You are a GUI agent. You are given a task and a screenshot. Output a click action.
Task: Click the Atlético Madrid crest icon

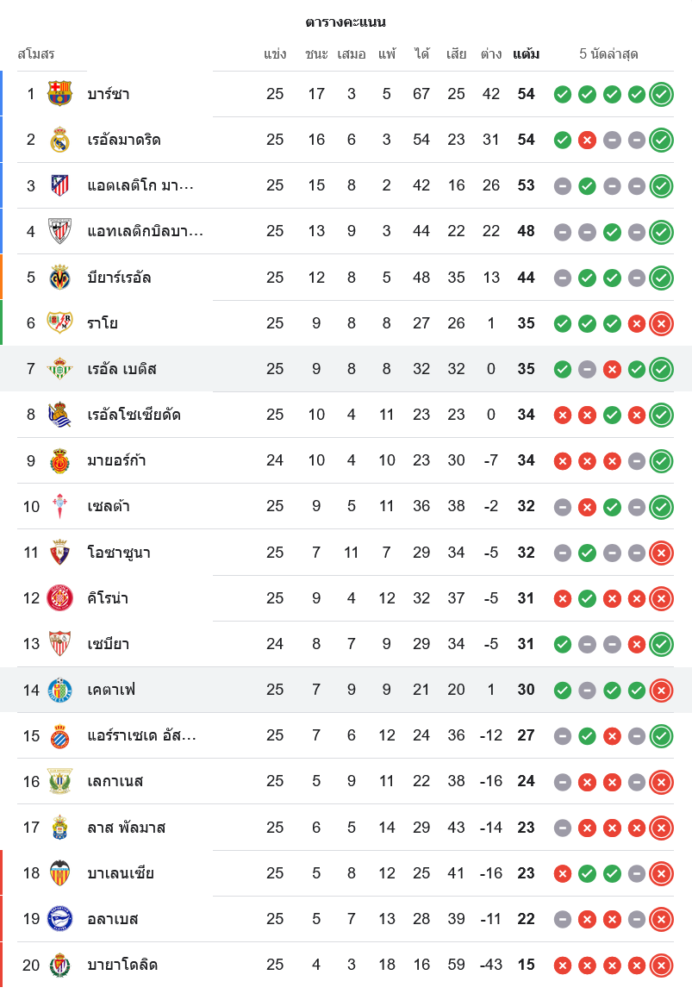pyautogui.click(x=60, y=186)
